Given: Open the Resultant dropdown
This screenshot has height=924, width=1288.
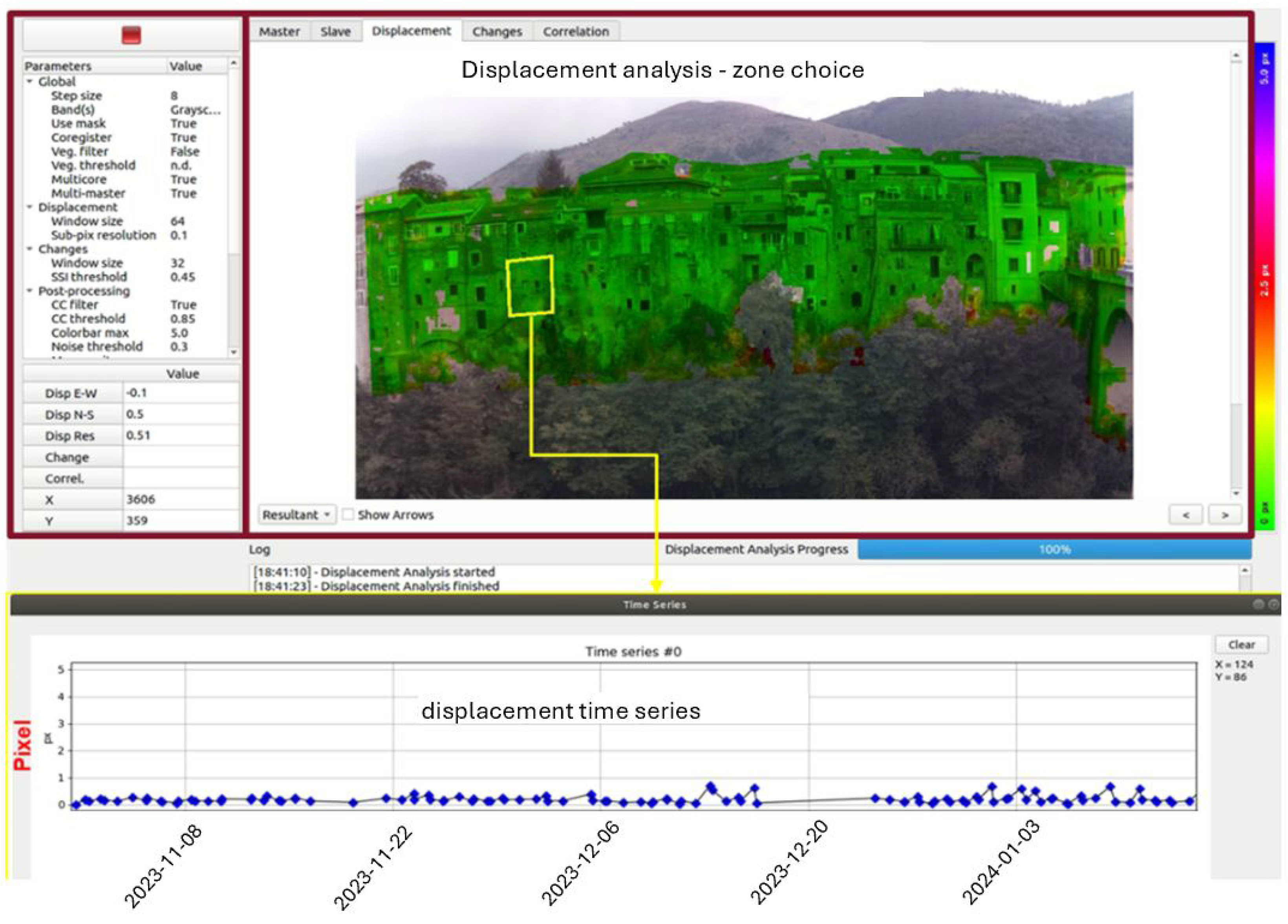Looking at the screenshot, I should 296,514.
